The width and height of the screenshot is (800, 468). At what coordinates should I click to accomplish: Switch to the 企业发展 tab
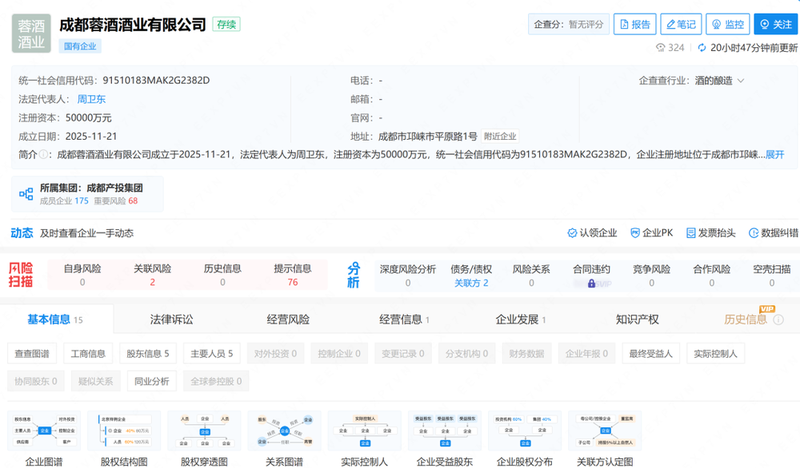pyautogui.click(x=520, y=319)
